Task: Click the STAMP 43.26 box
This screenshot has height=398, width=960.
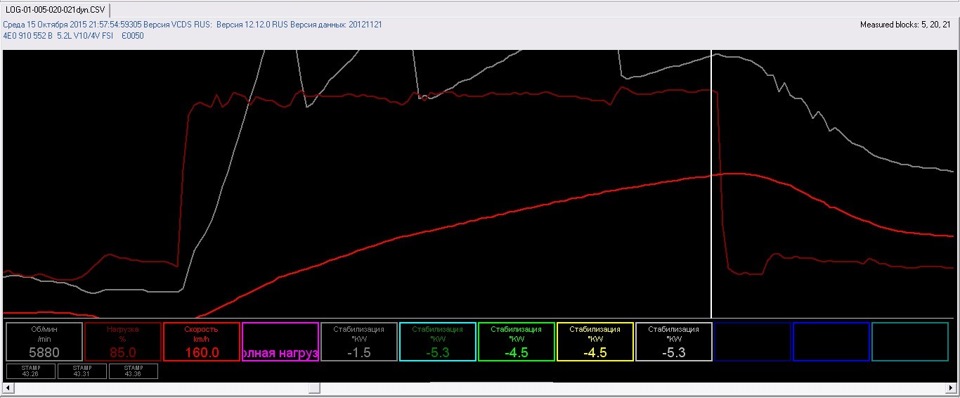Action: click(30, 371)
